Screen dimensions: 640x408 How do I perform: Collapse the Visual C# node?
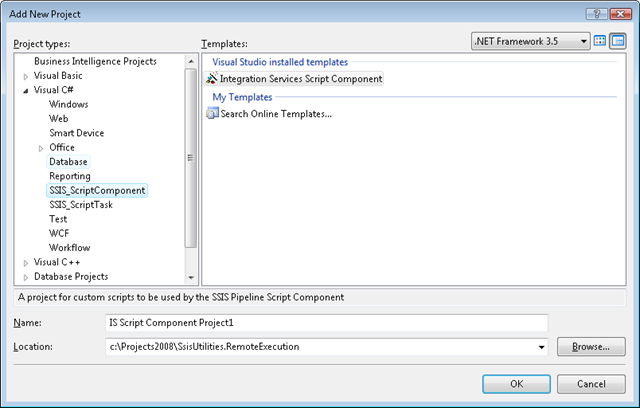(26, 89)
